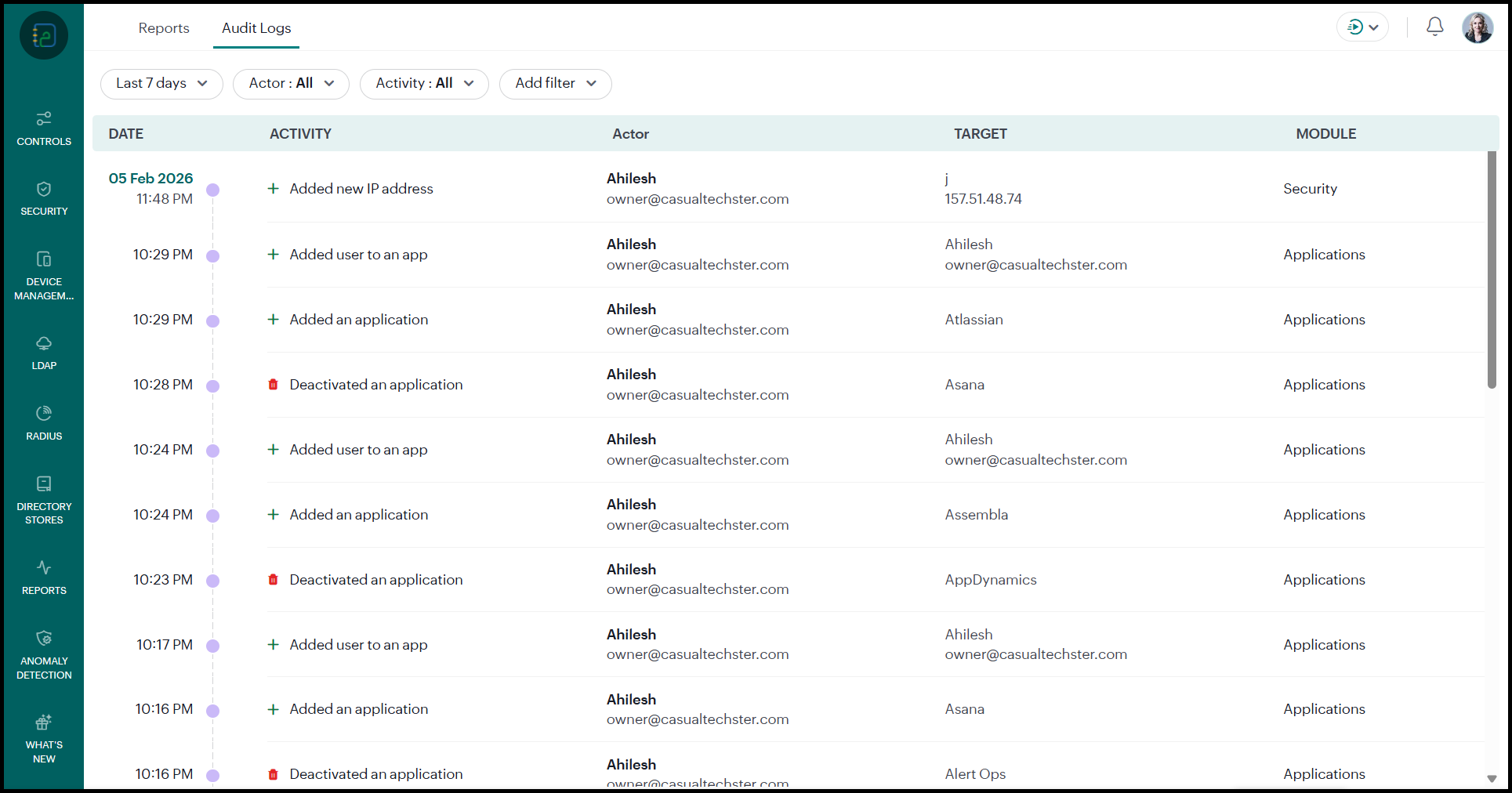The image size is (1512, 793).
Task: Open the Actor filter dropdown
Action: [291, 84]
